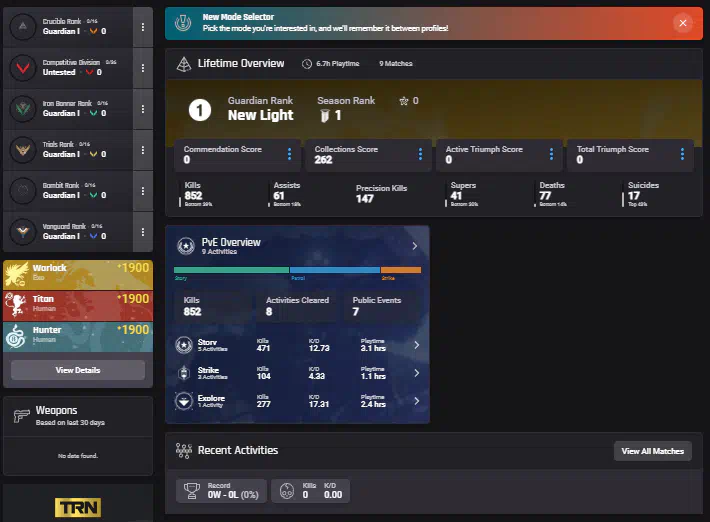Click the Crucible Rank emblem icon

tap(23, 27)
